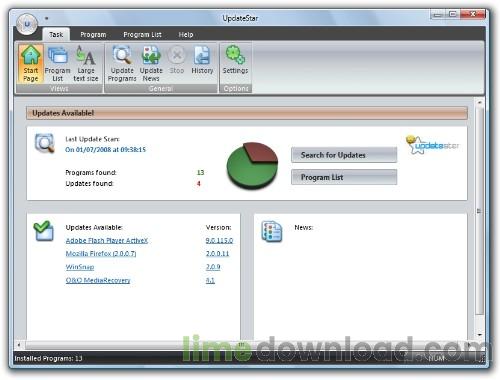Screen dimensions: 500x380
Task: Open the Program List ribbon tab
Action: point(142,34)
